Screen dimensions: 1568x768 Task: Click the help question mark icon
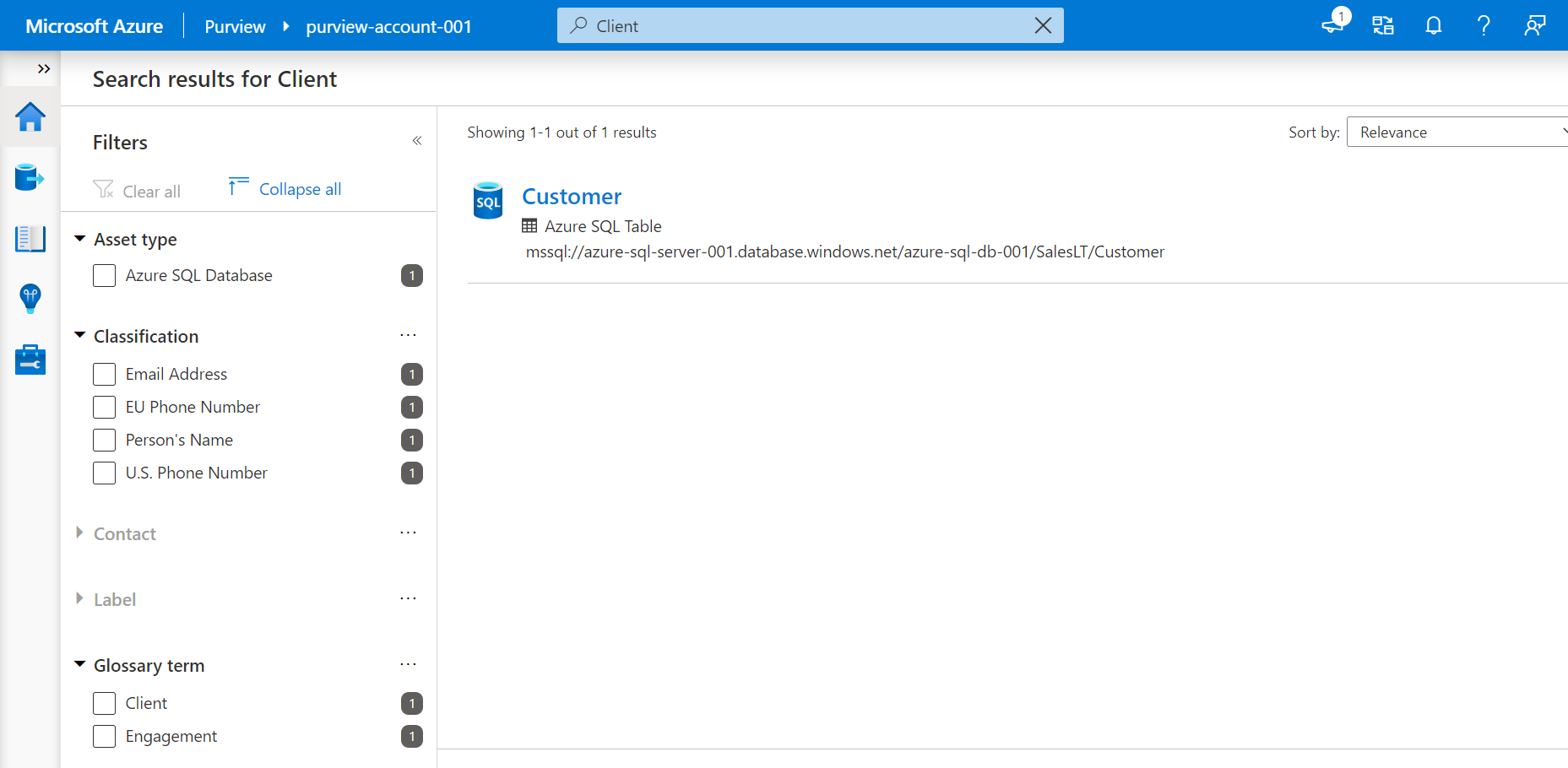(1484, 26)
